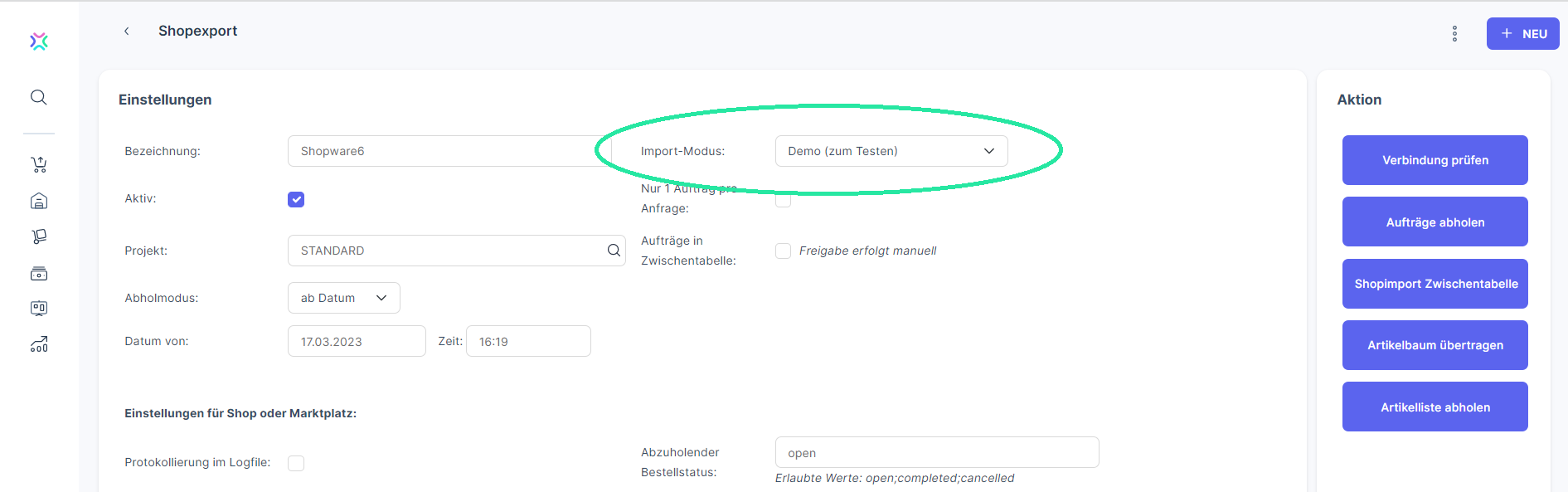Screen dimensions: 1568x492
Task: Click Artikelliste abholen button
Action: point(1435,407)
